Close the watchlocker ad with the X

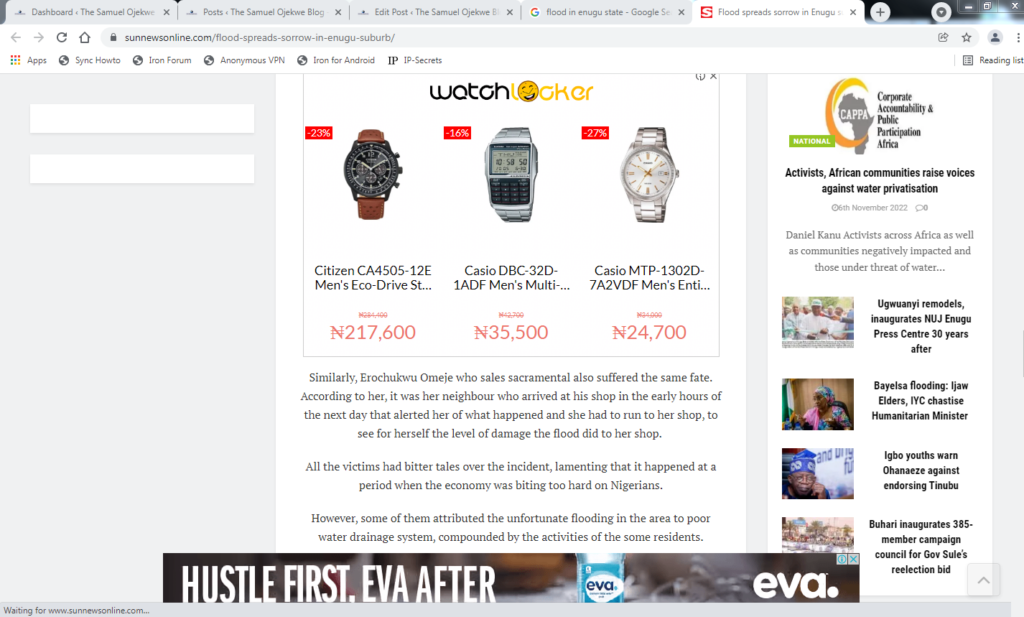[713, 76]
